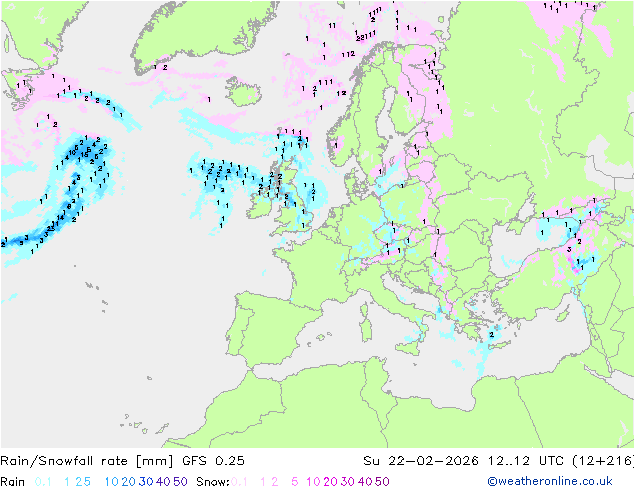Select the Rain legend value 0.1
Viewport: 634px width, 490px height.
click(43, 482)
